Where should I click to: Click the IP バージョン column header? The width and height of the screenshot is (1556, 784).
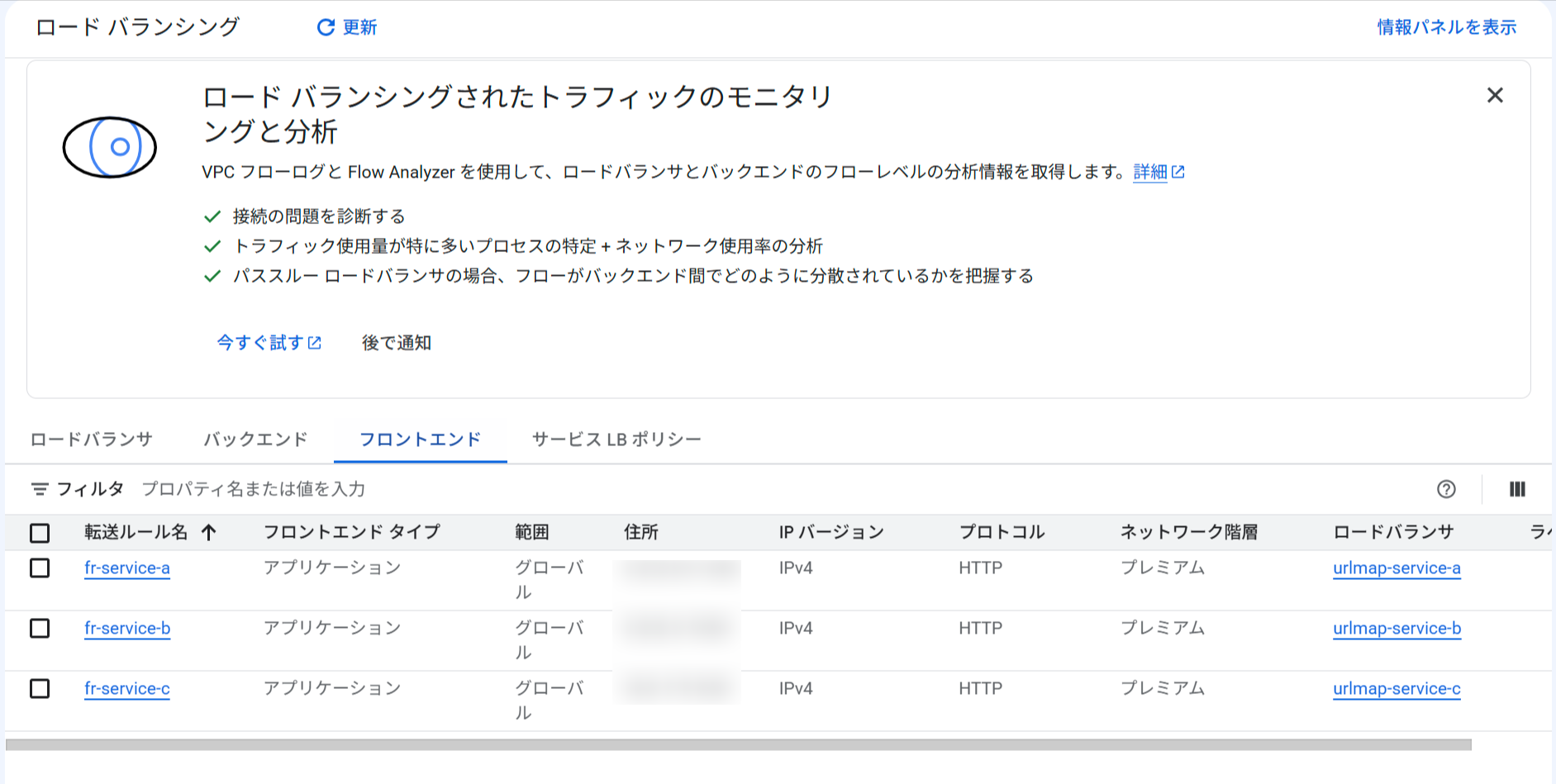click(x=831, y=532)
